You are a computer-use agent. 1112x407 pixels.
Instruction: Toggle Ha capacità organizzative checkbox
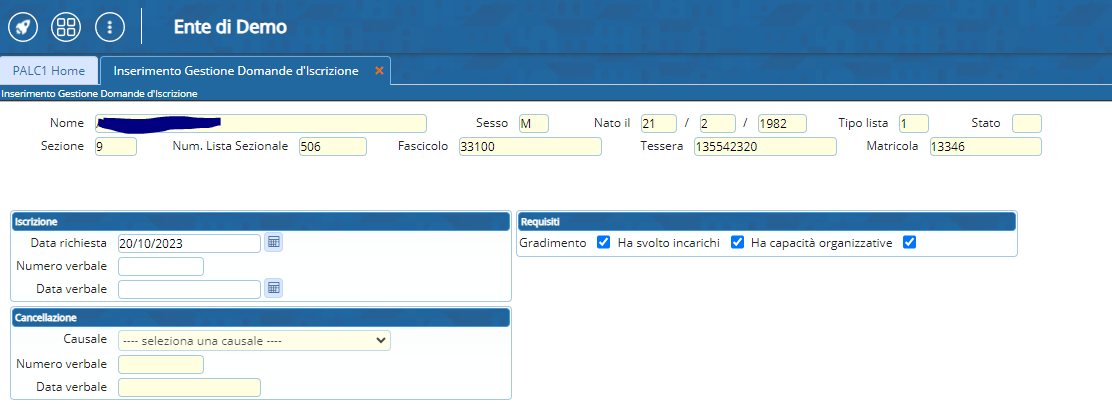[909, 243]
